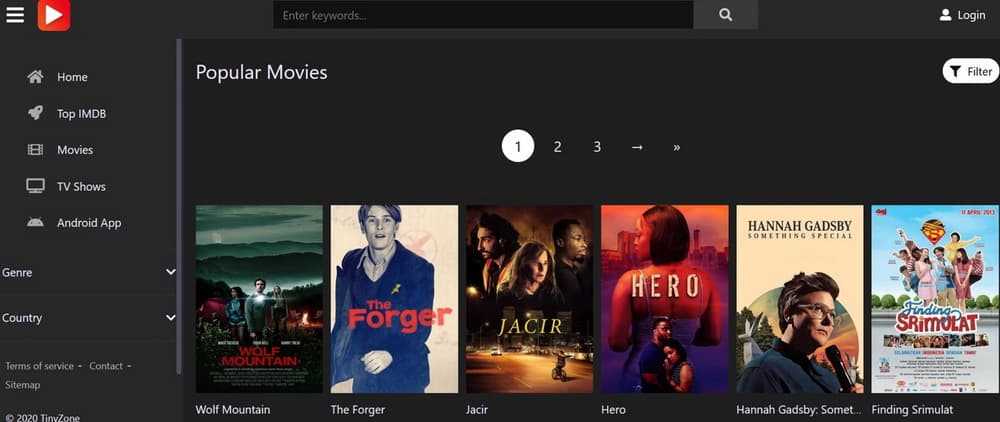The height and width of the screenshot is (422, 1000).
Task: Click the Movies film strip icon
Action: coord(36,150)
